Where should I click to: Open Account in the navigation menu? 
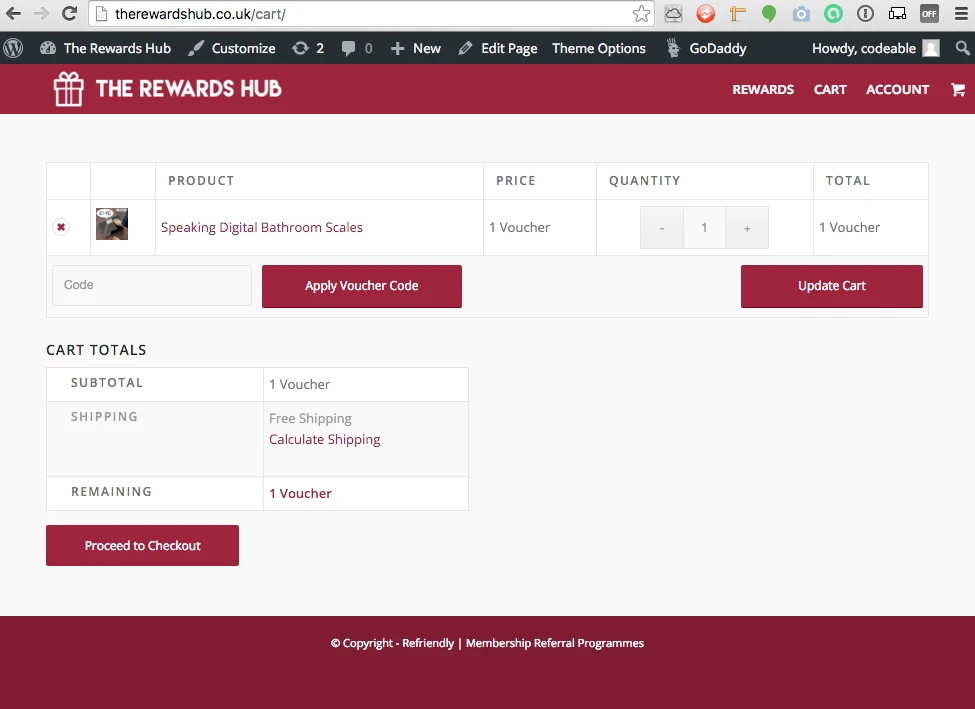897,89
